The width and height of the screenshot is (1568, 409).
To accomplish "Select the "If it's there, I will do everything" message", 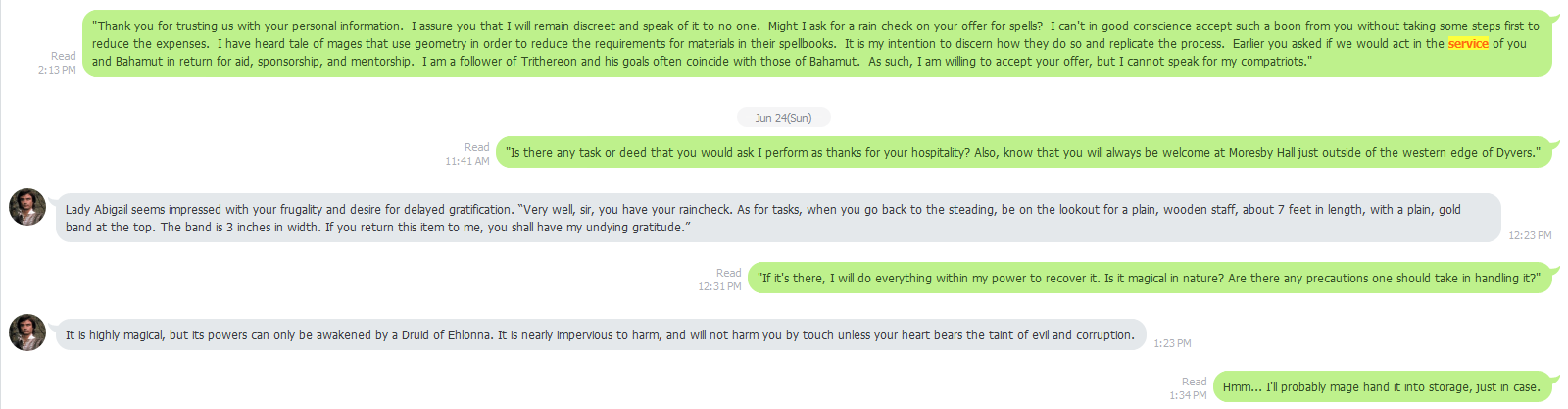I will (1149, 279).
